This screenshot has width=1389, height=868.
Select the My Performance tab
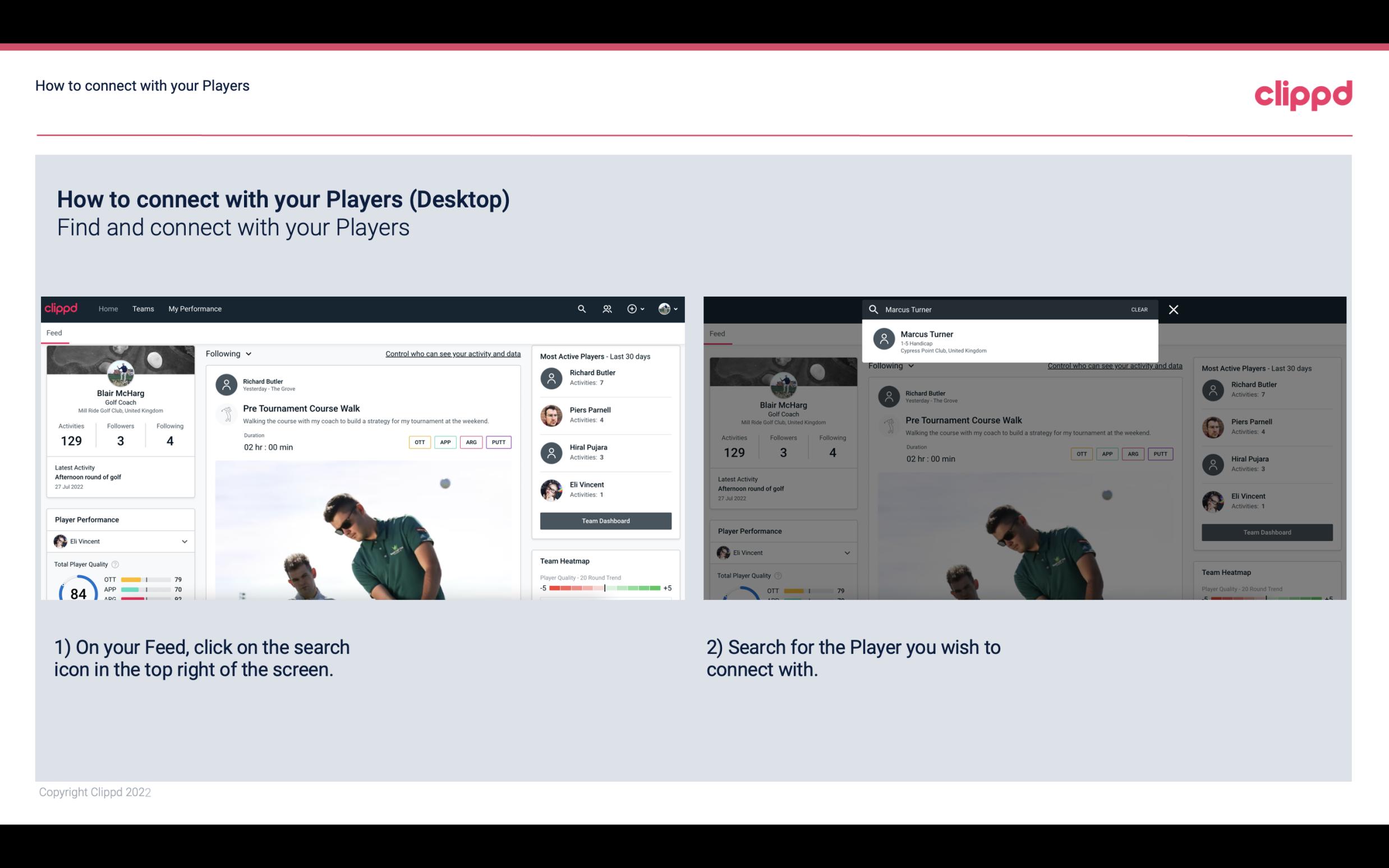point(194,308)
